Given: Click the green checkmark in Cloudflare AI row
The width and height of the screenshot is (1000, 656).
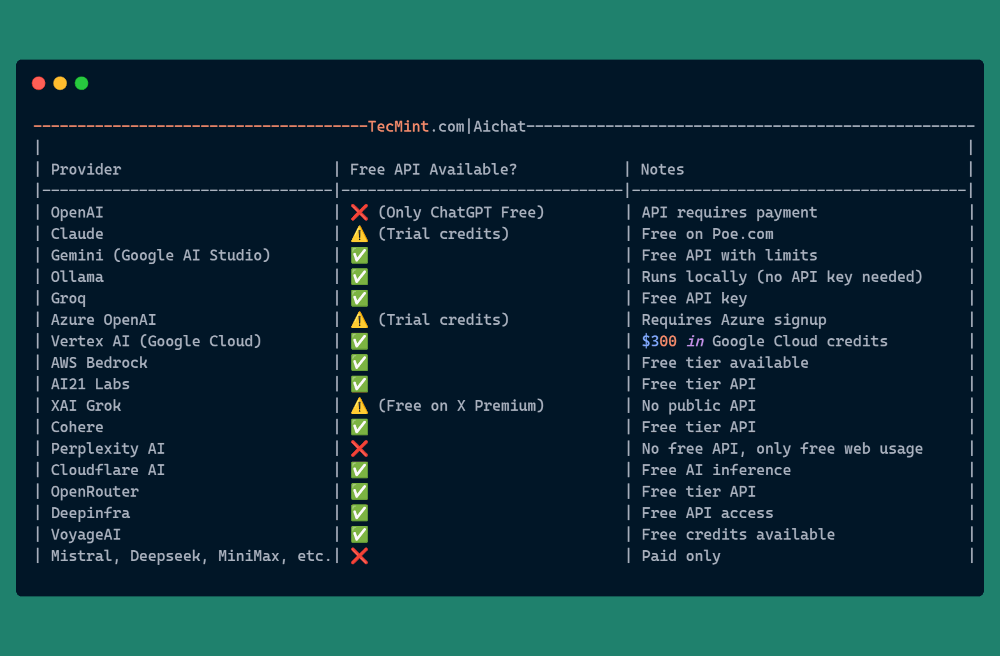Looking at the screenshot, I should point(359,470).
